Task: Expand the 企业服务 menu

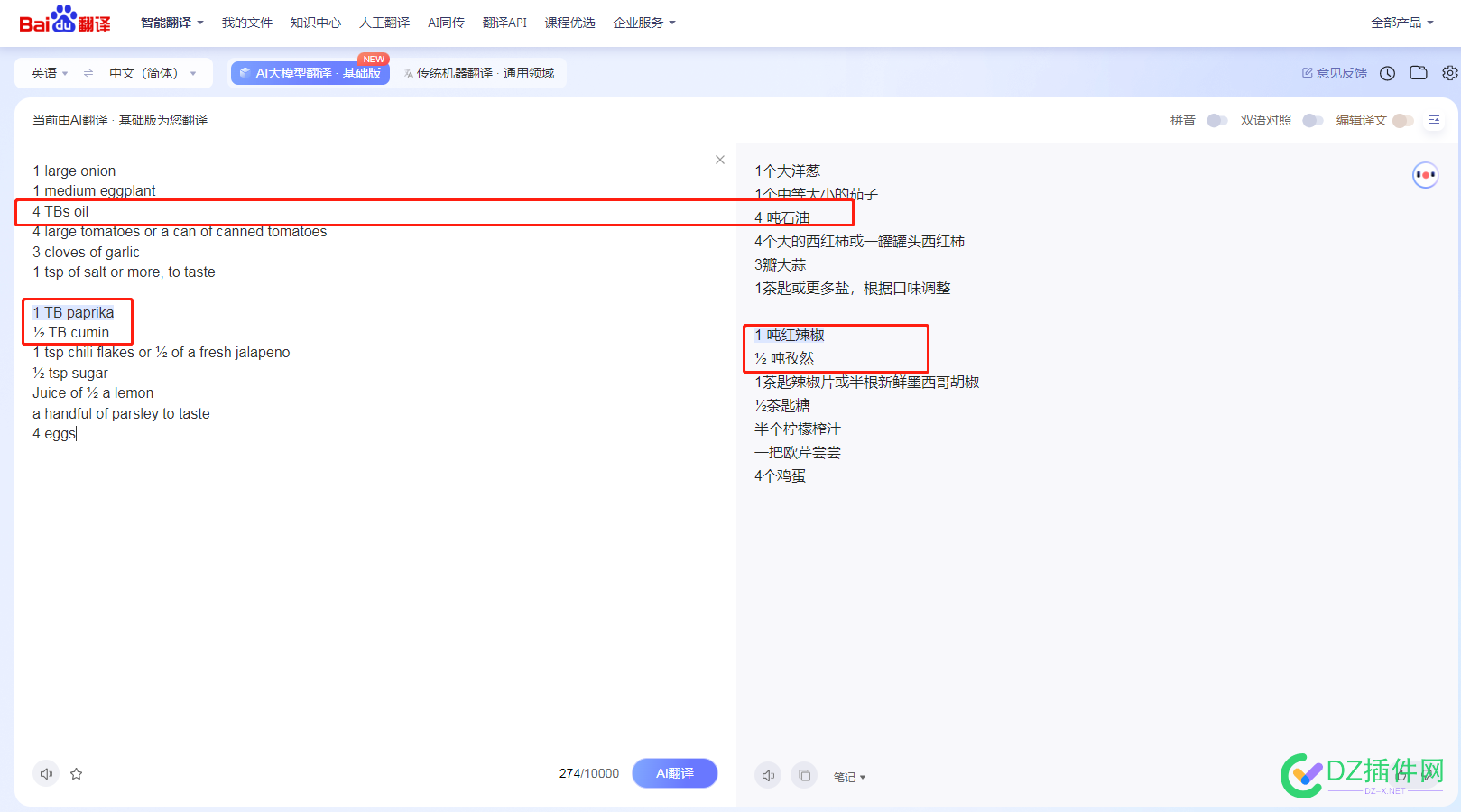Action: coord(644,23)
